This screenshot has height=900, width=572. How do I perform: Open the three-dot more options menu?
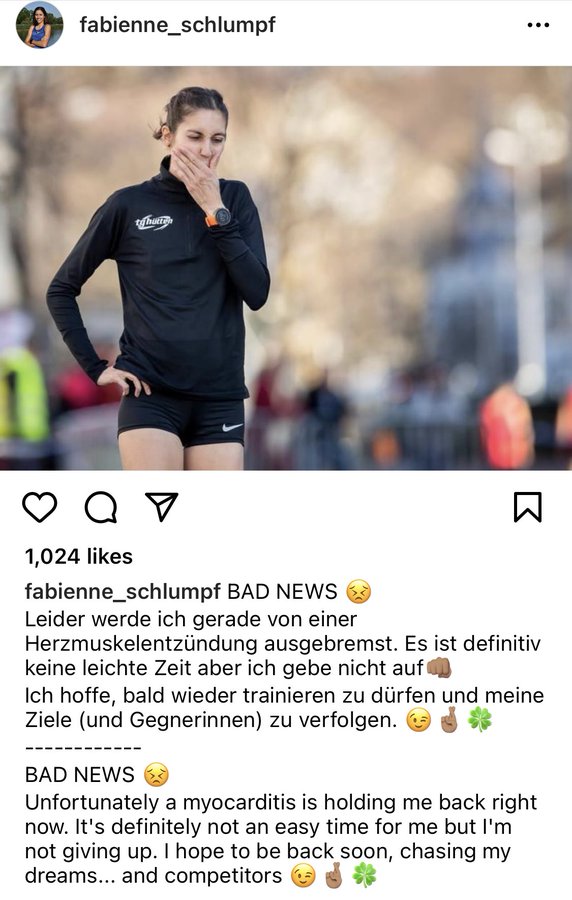[538, 25]
